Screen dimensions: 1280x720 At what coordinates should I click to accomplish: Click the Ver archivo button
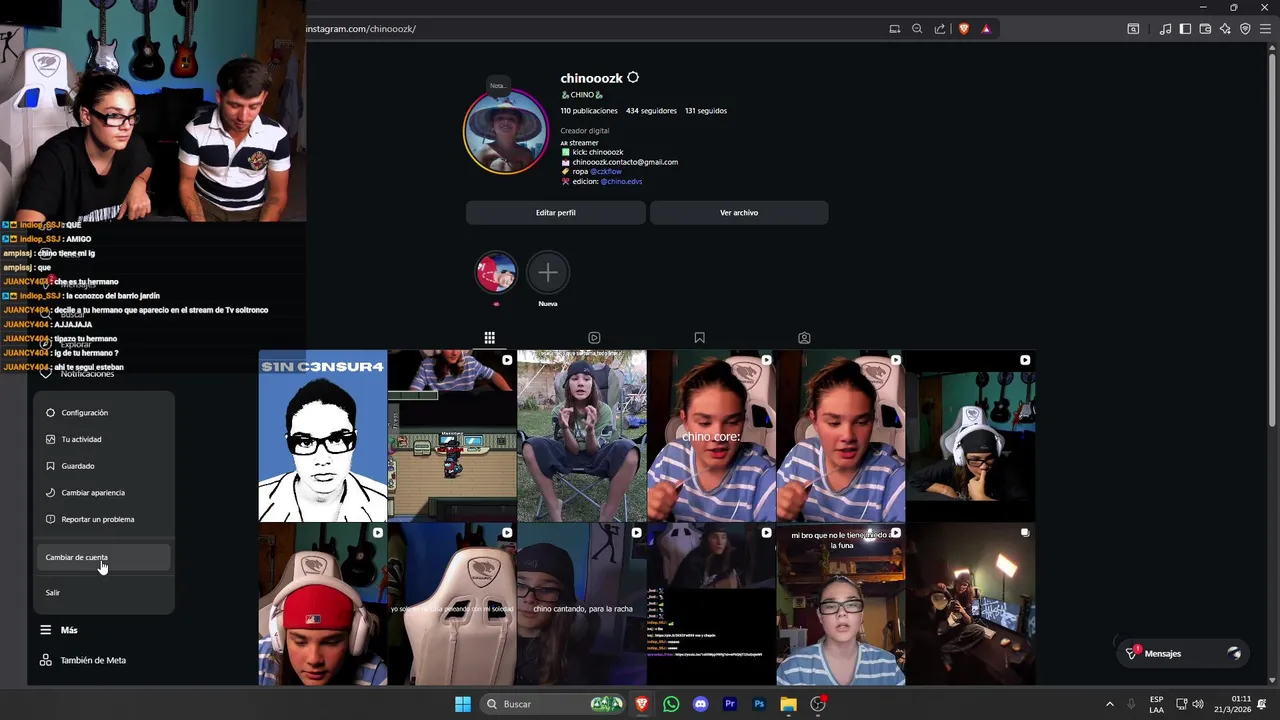pos(739,212)
